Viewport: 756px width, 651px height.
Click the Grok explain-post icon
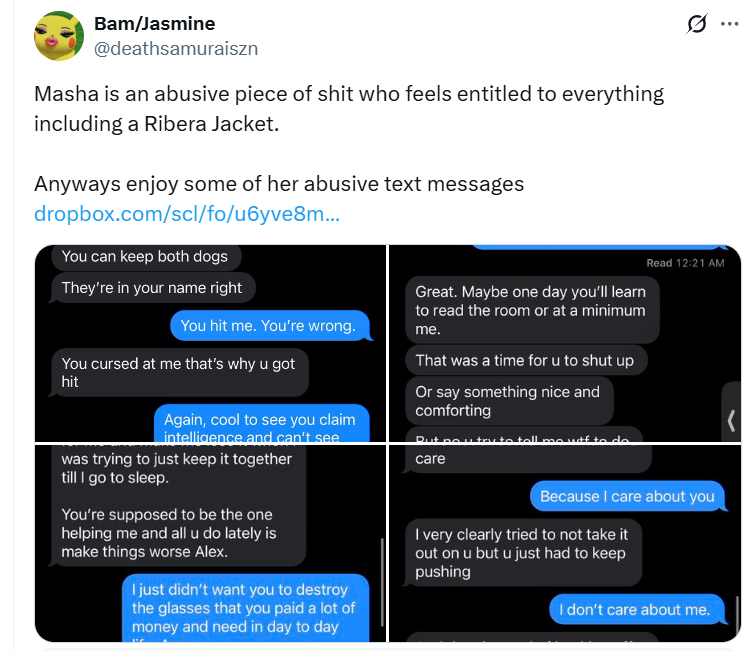[694, 25]
